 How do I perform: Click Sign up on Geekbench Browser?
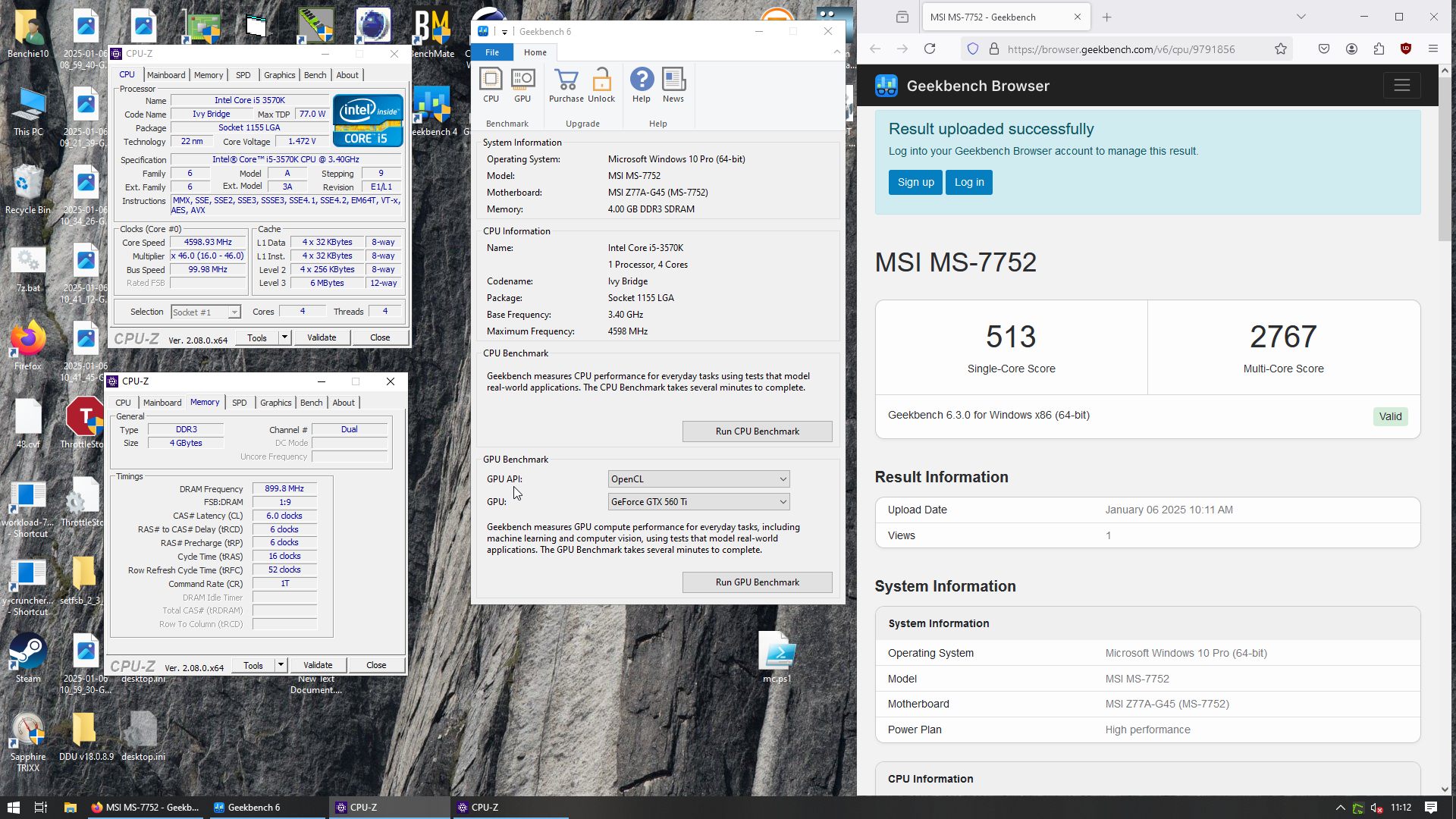click(x=915, y=182)
